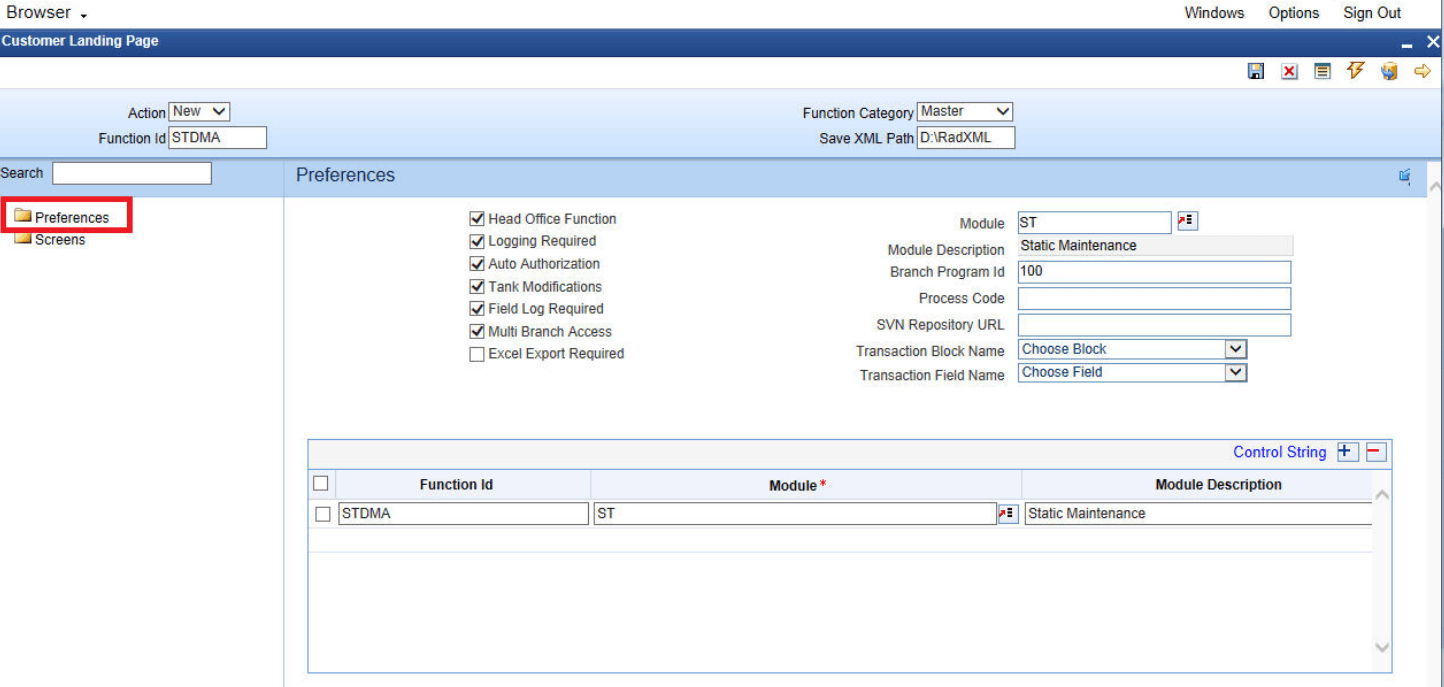Viewport: 1444px width, 687px height.
Task: Click the Control String link
Action: tap(1279, 452)
